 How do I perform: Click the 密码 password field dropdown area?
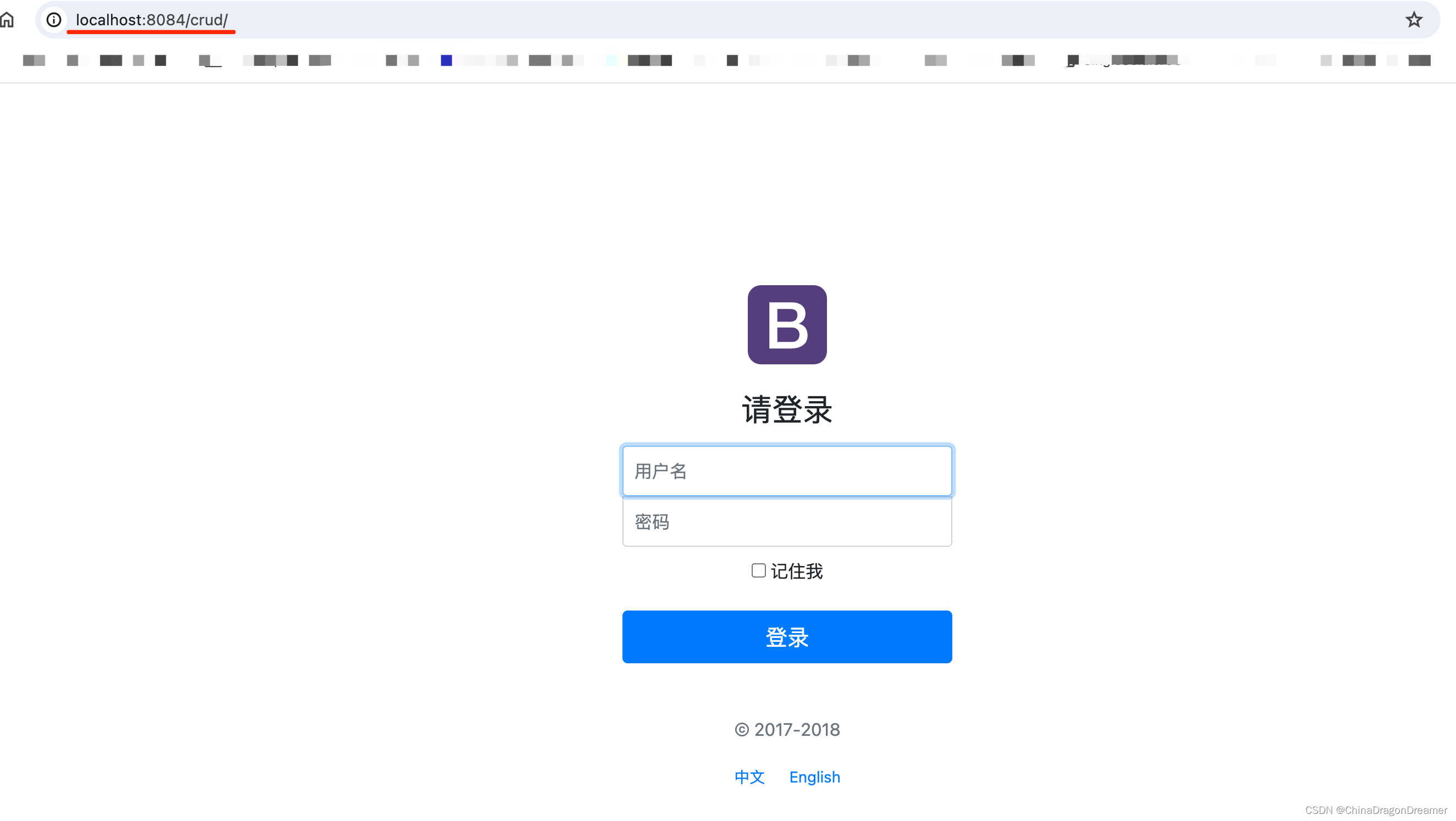coord(786,521)
